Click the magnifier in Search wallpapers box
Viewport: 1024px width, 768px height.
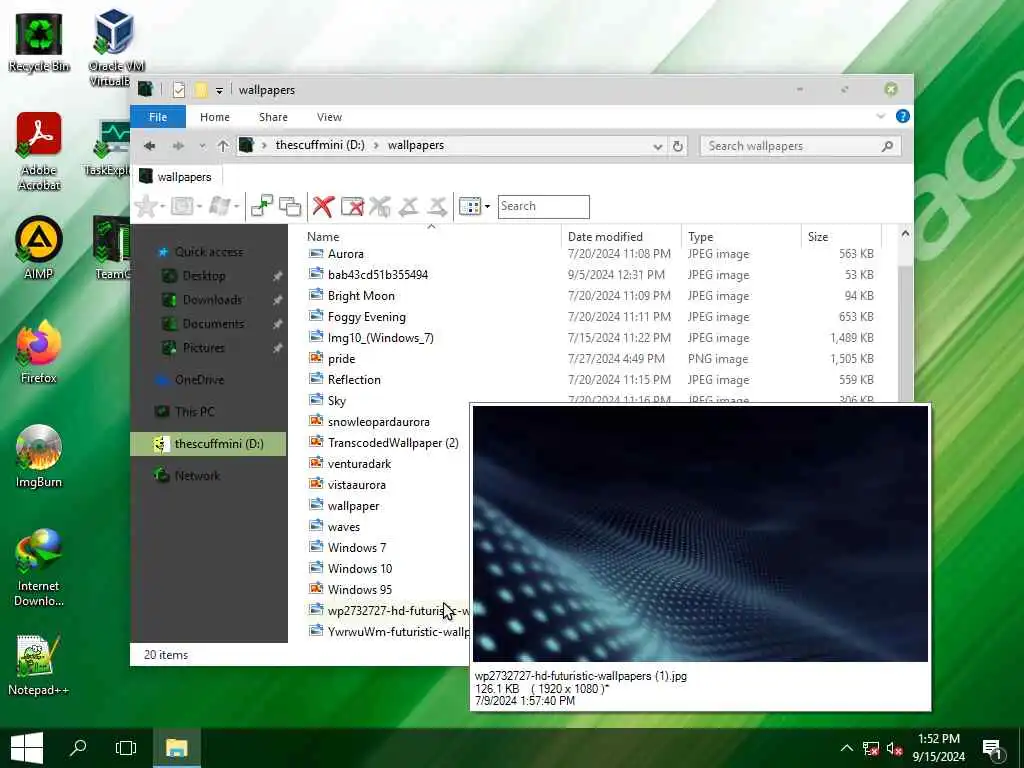click(x=887, y=146)
